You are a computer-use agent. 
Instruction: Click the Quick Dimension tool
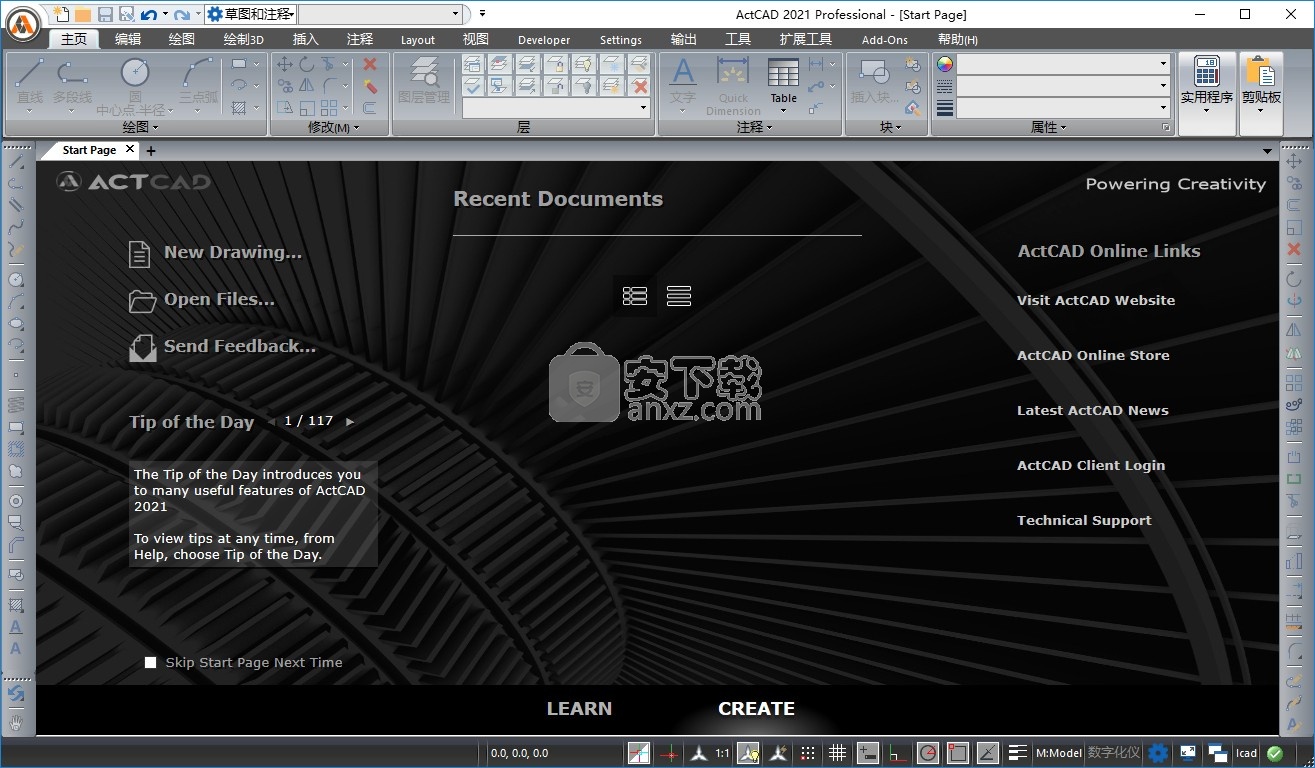733,86
